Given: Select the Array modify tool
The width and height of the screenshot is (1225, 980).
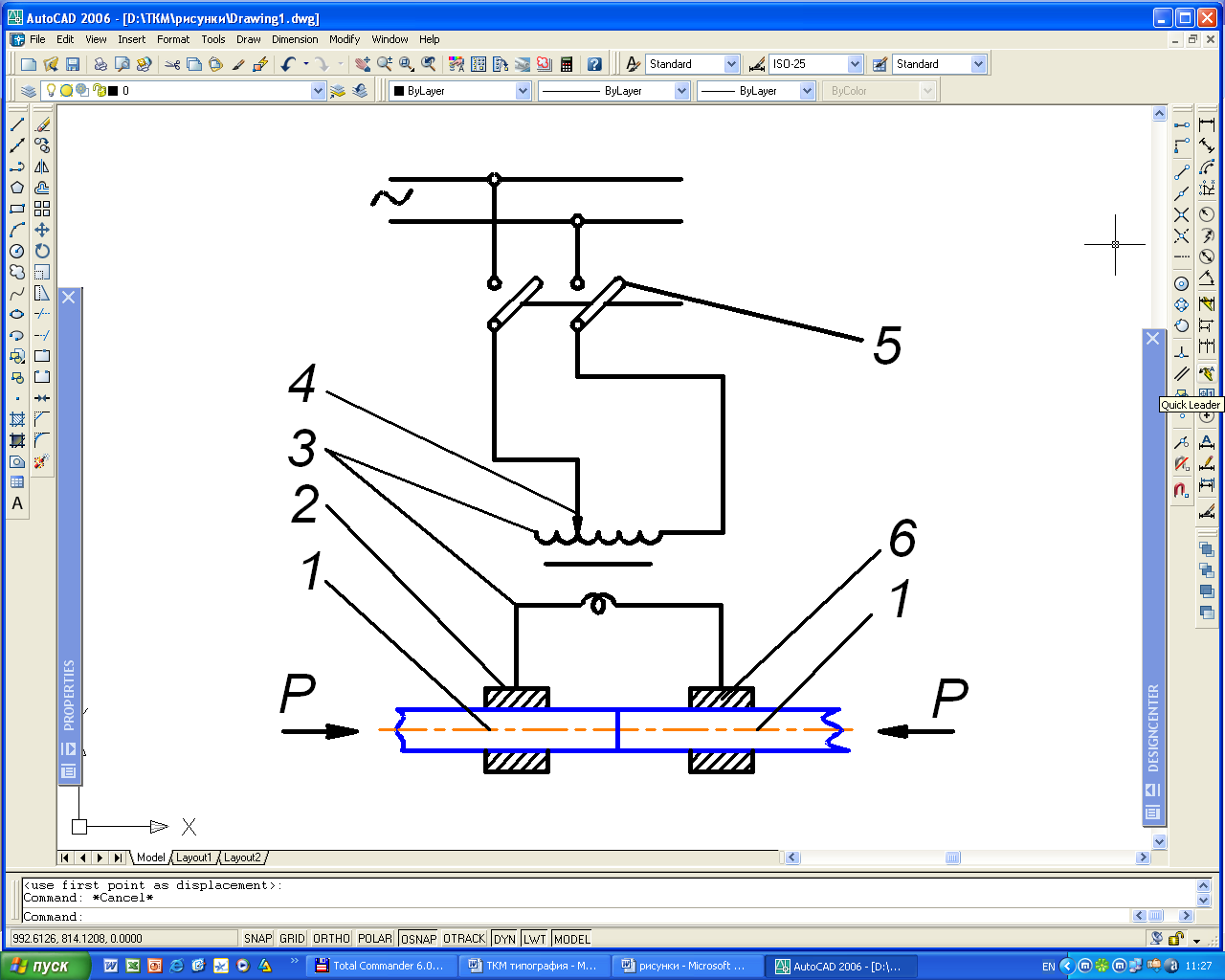Looking at the screenshot, I should pyautogui.click(x=42, y=209).
